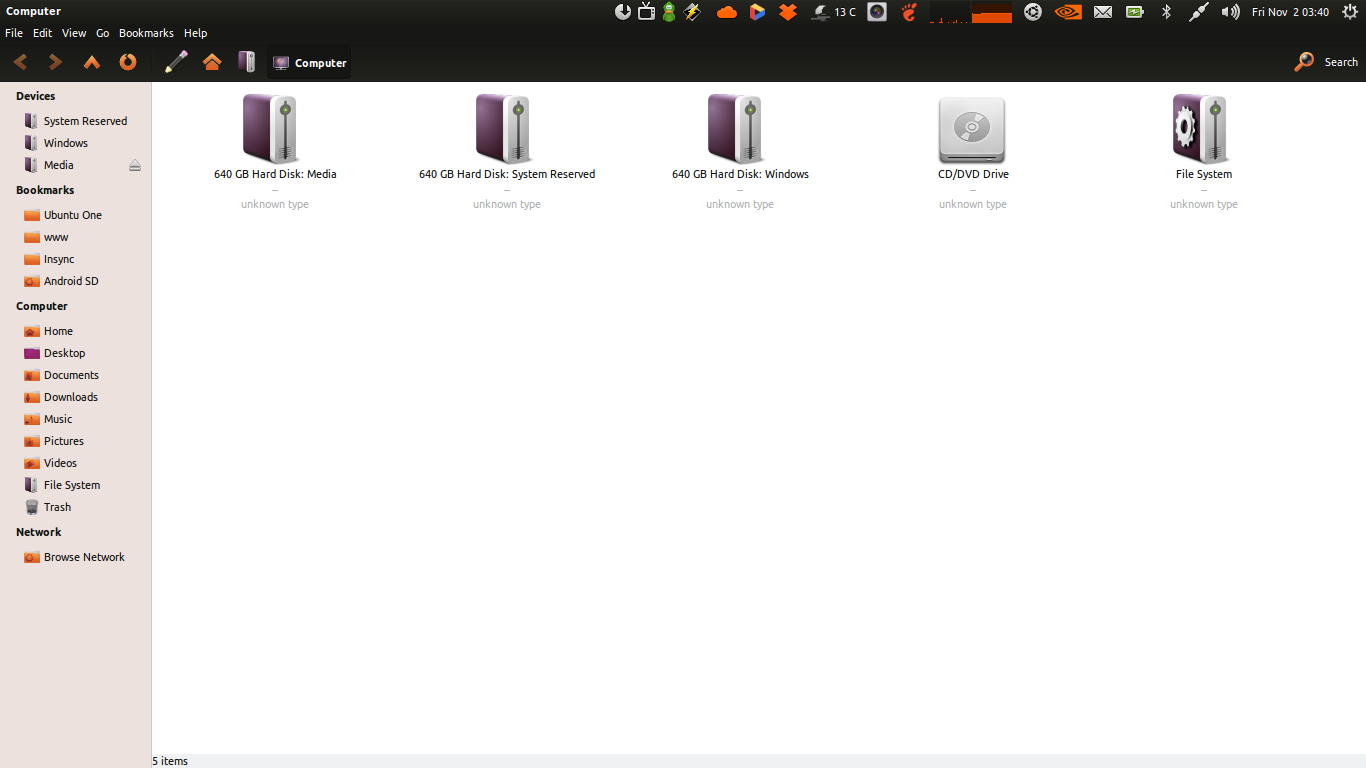Image resolution: width=1366 pixels, height=768 pixels.
Task: Open the blue-yellow box indicator icon
Action: (757, 12)
